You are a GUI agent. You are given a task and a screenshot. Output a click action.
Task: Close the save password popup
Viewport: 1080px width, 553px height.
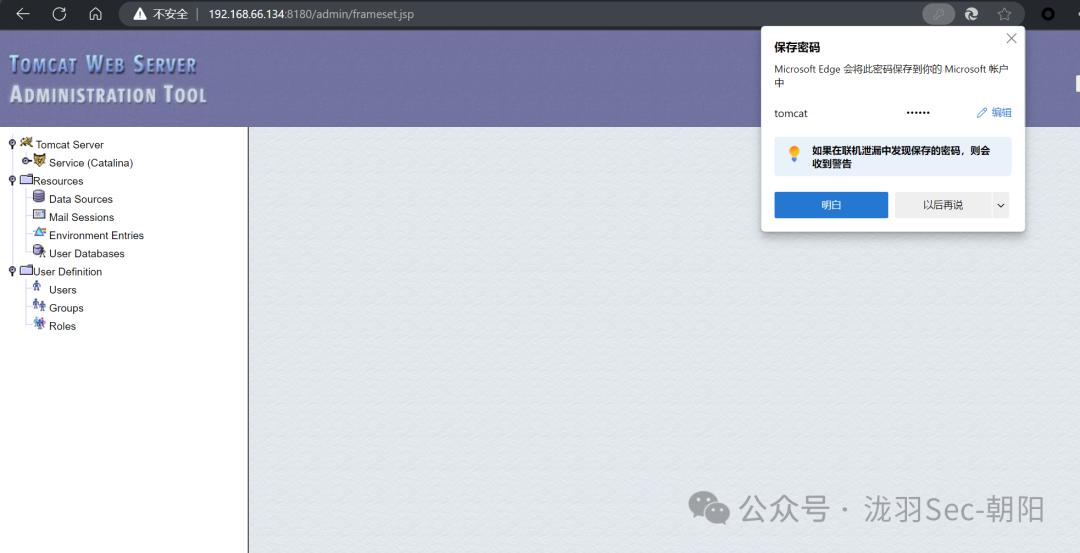point(1011,39)
